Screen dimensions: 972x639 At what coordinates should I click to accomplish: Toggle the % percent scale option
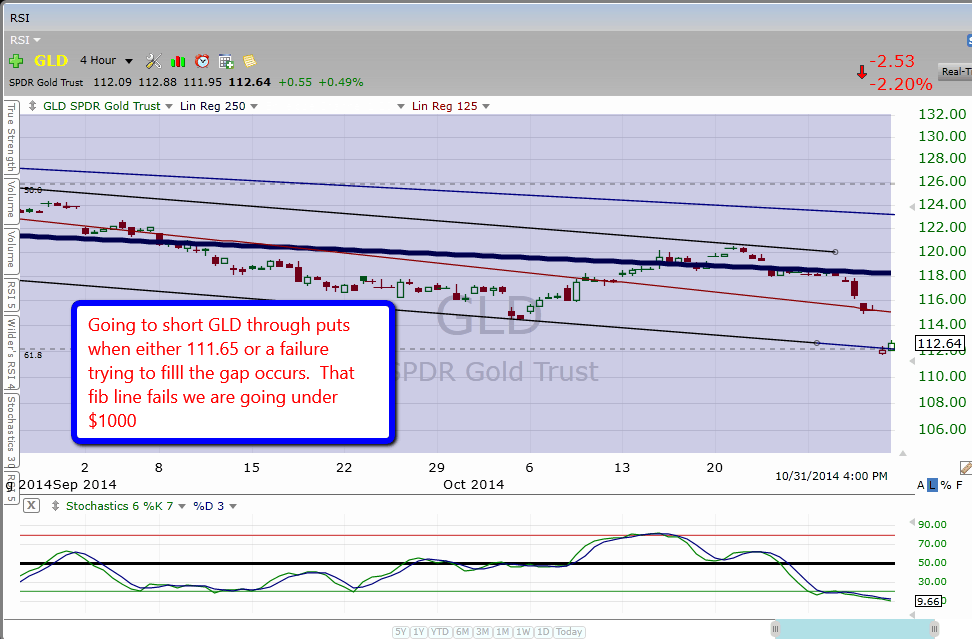[x=946, y=485]
